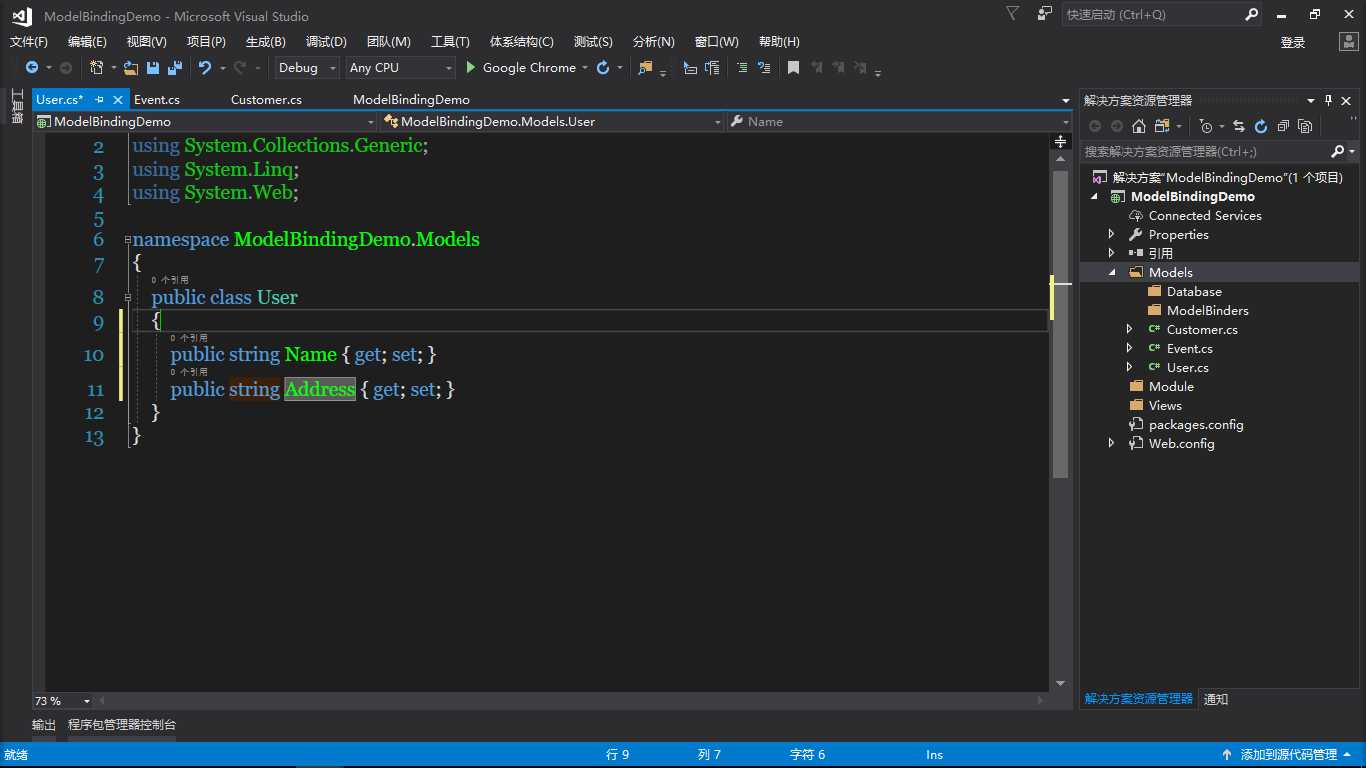The image size is (1366, 768).
Task: Open the Google Chrome browser dropdown arrow
Action: pyautogui.click(x=585, y=68)
